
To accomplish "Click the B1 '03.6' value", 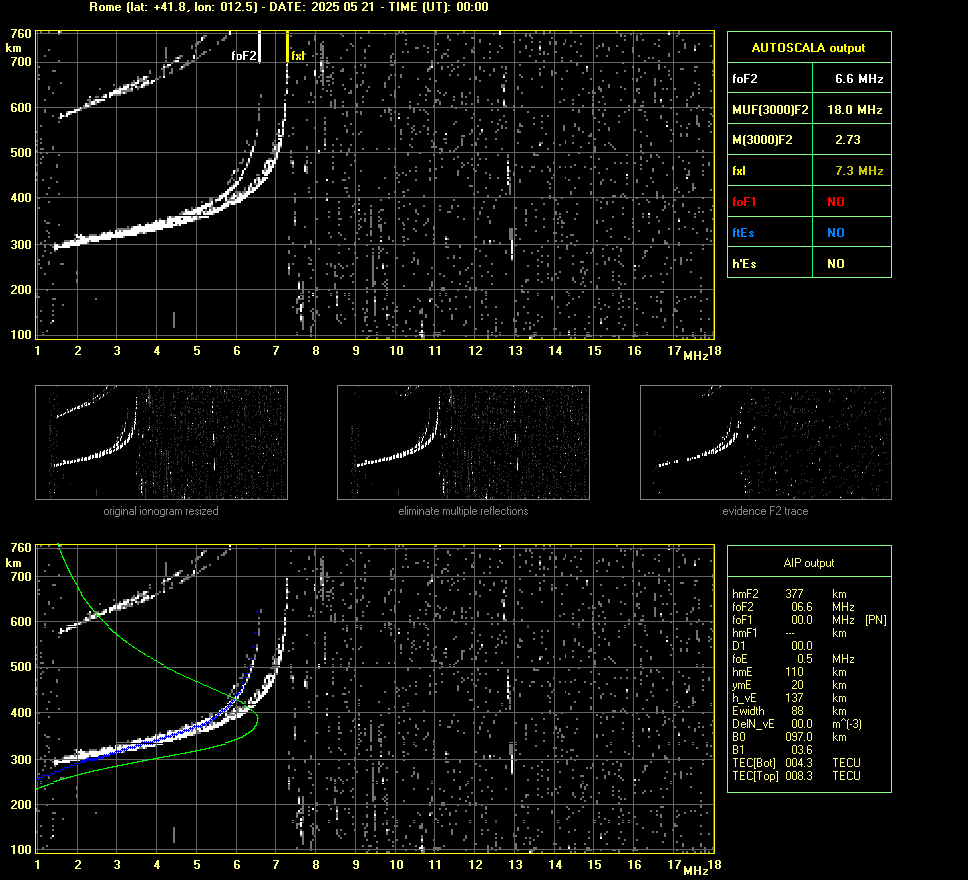I will click(801, 749).
